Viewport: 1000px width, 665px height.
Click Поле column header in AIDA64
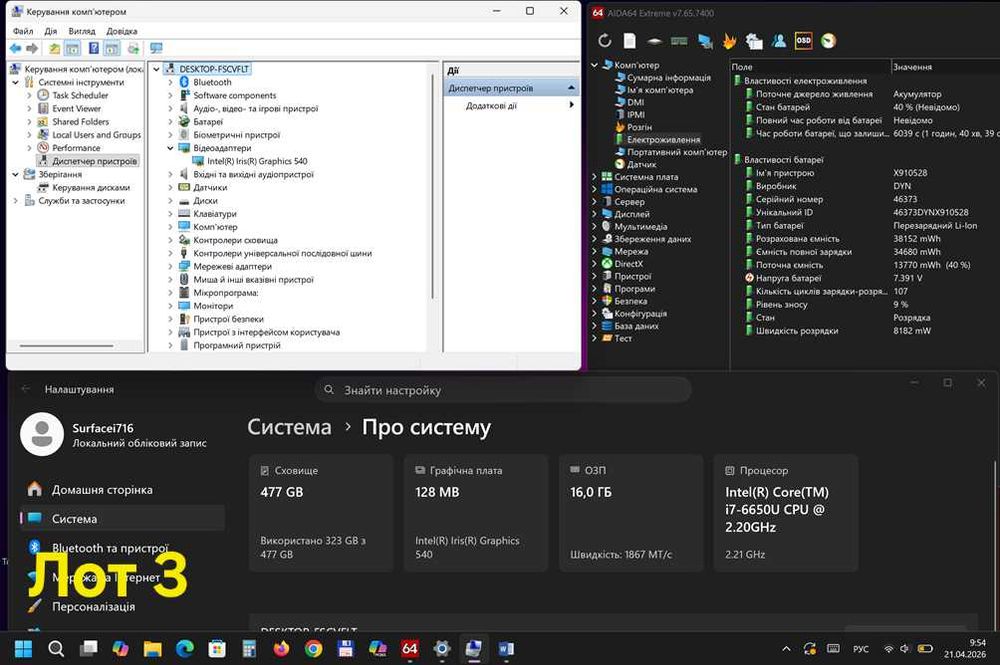[810, 67]
